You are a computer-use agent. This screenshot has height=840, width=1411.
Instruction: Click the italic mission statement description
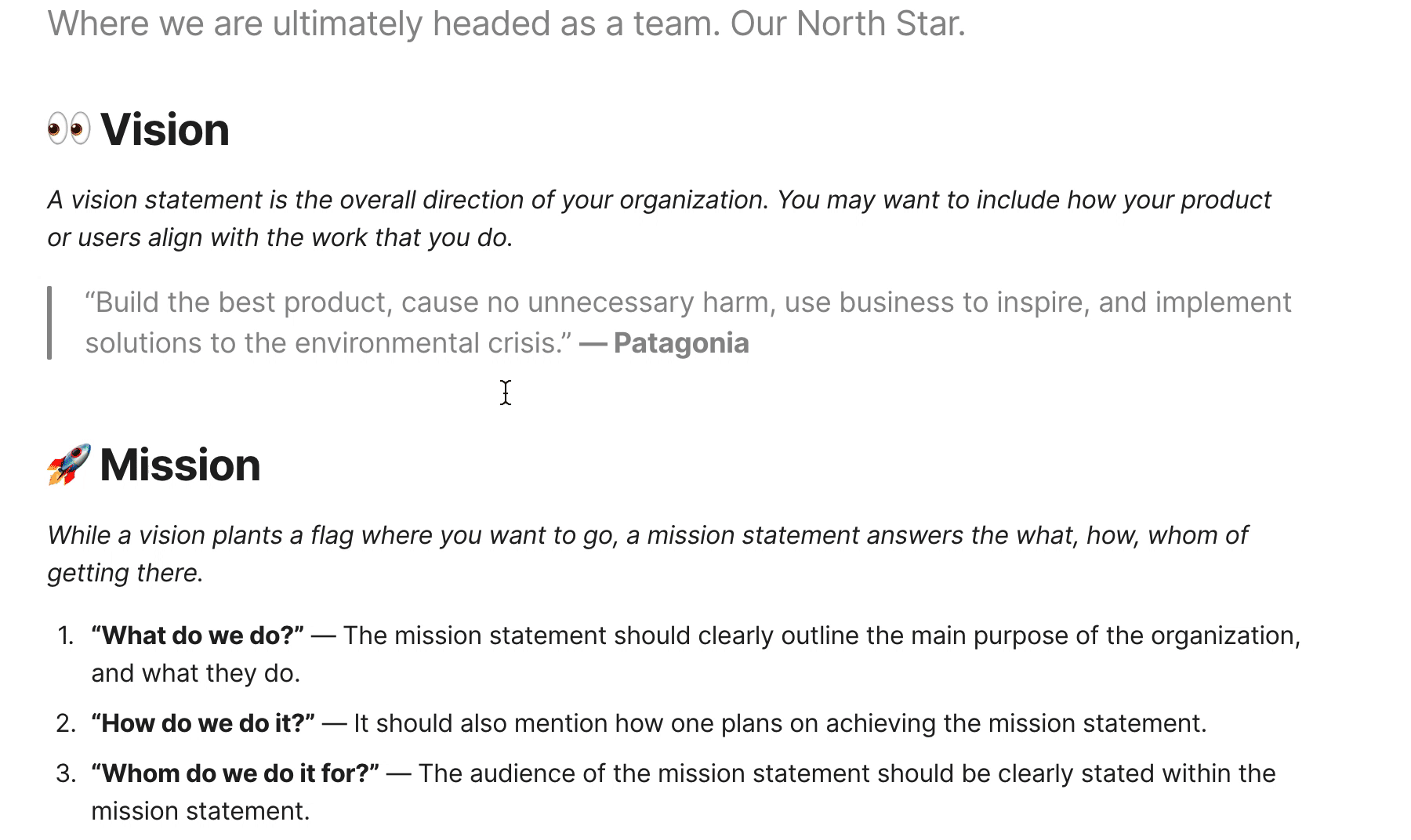[x=647, y=554]
